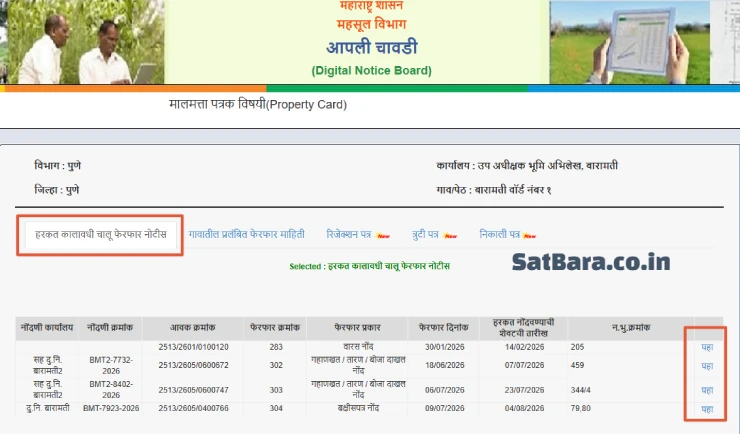Image resolution: width=740 pixels, height=434 pixels.
Task: View notice पहा for फेरफार 304
Action: coord(707,409)
